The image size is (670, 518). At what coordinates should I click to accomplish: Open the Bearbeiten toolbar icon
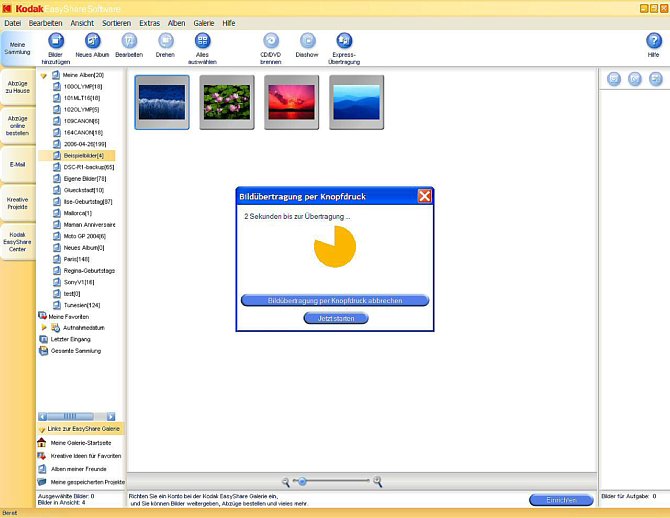(129, 41)
